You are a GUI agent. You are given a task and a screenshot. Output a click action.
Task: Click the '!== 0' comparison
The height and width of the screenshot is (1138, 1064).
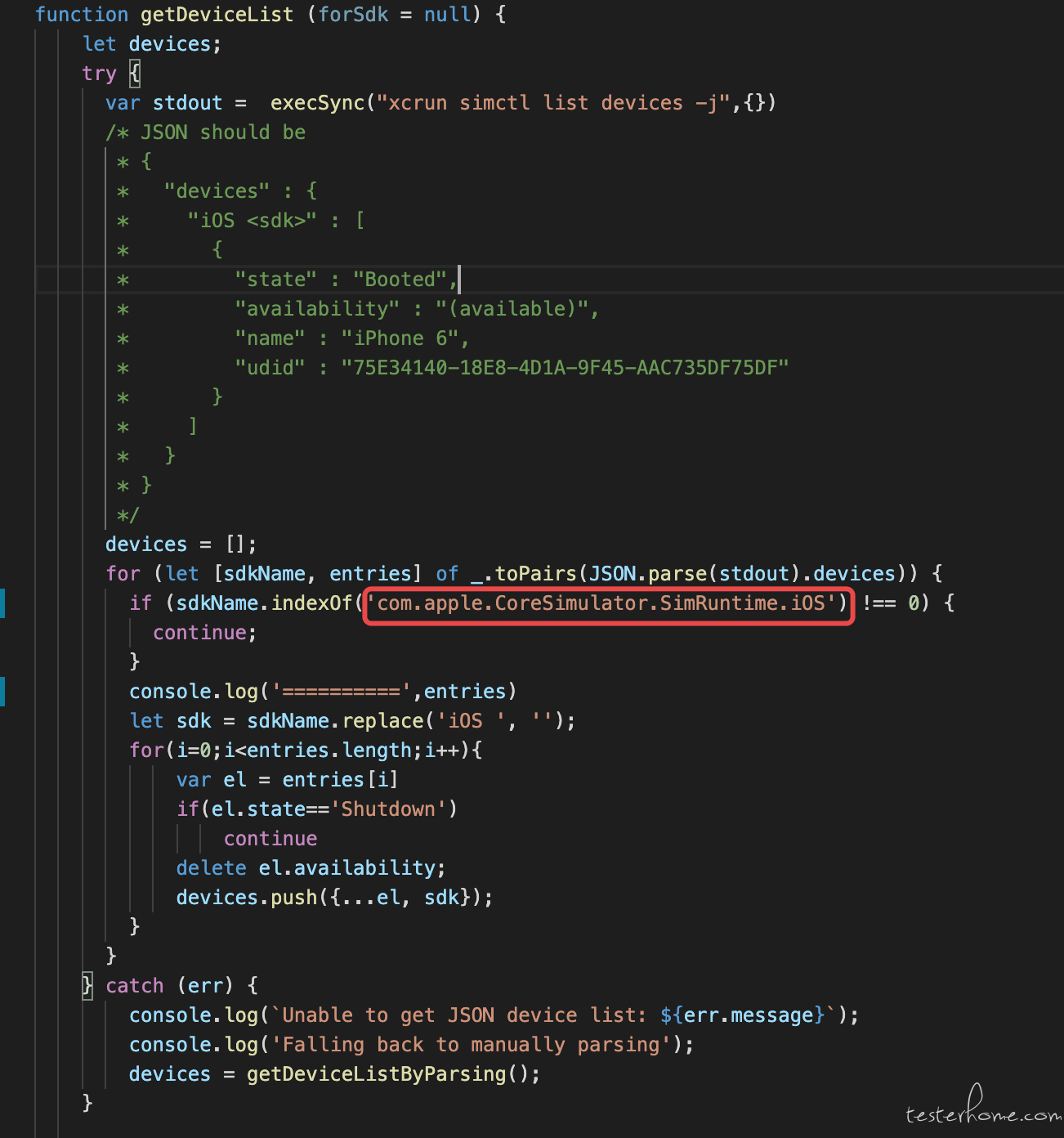[x=890, y=603]
